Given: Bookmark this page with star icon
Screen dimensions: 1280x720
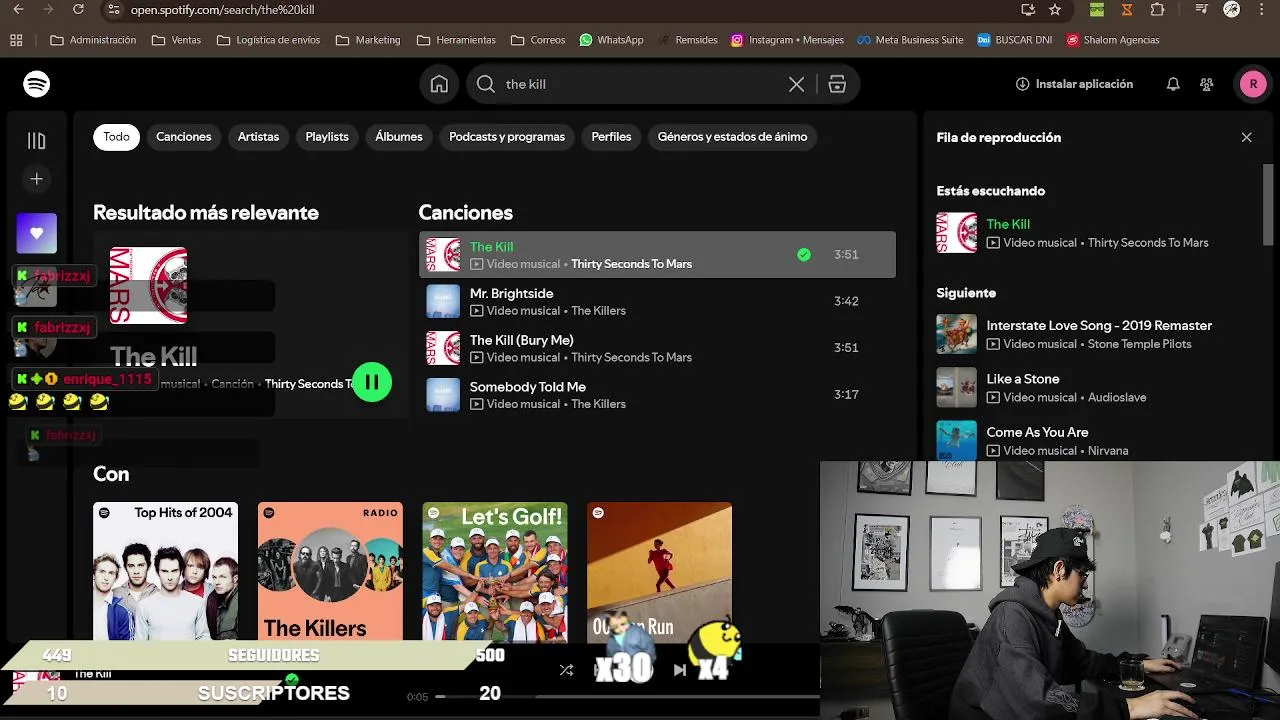Looking at the screenshot, I should [x=1055, y=9].
